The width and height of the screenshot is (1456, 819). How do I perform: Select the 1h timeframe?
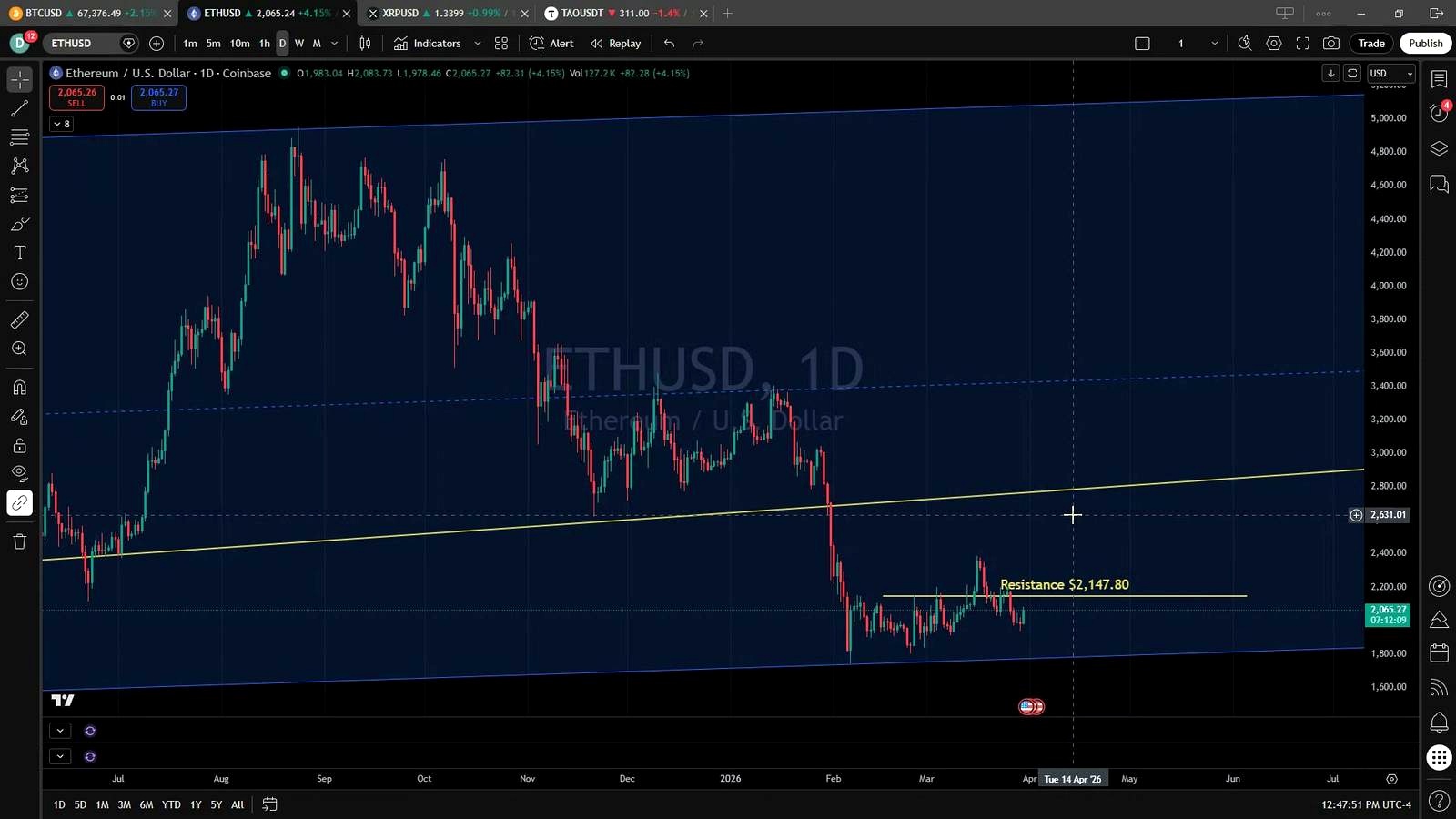coord(264,43)
